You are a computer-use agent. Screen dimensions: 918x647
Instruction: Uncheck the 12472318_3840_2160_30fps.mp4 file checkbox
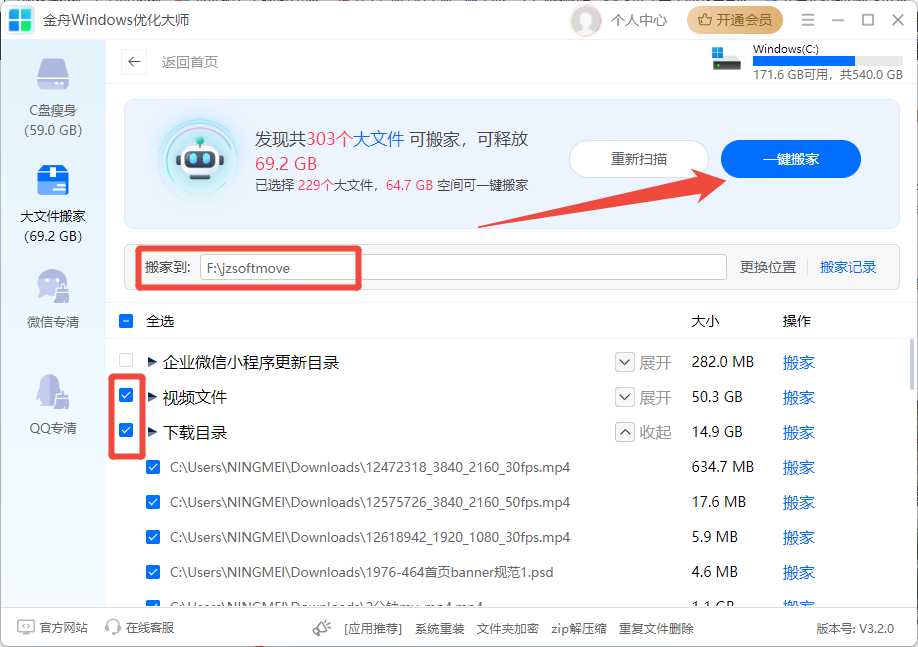tap(153, 467)
